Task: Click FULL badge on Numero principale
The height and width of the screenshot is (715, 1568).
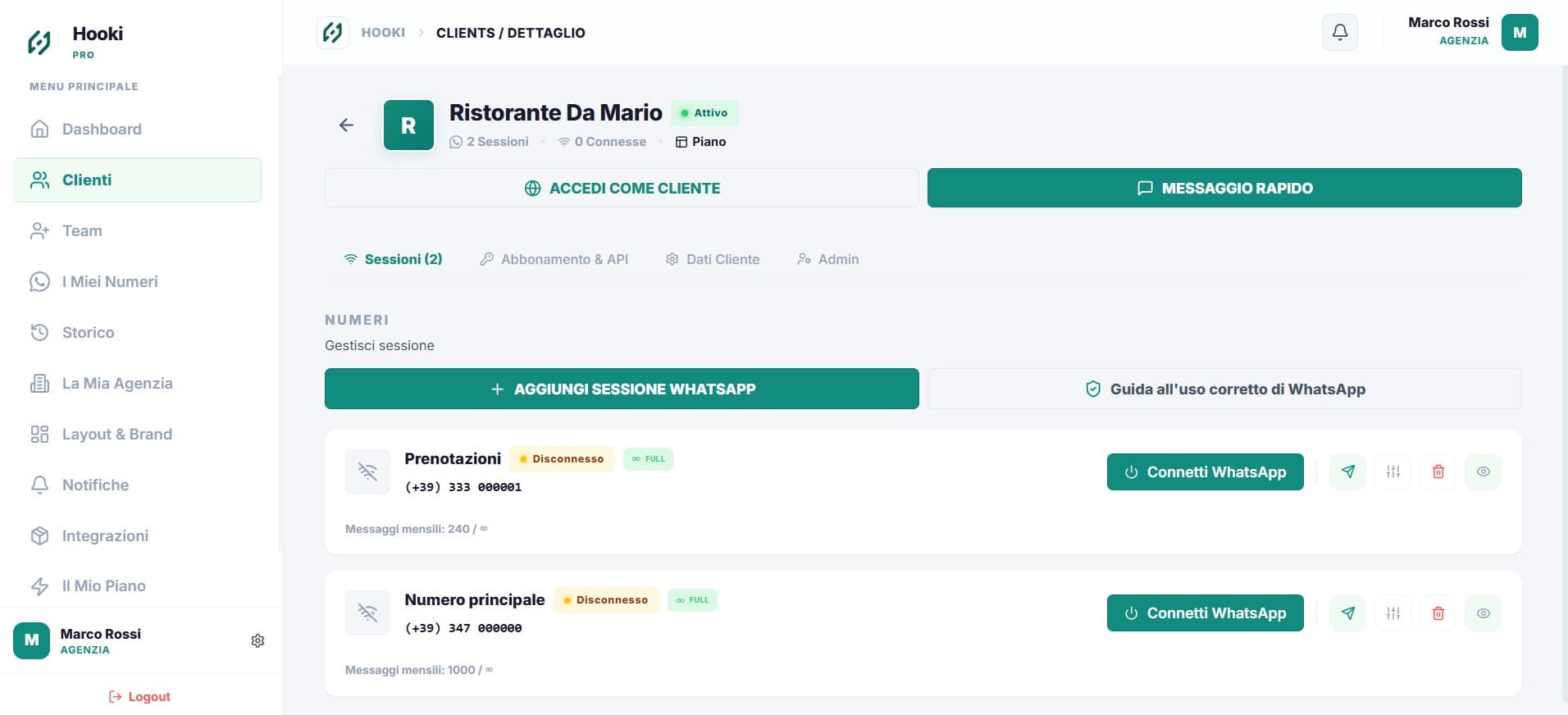Action: point(692,599)
